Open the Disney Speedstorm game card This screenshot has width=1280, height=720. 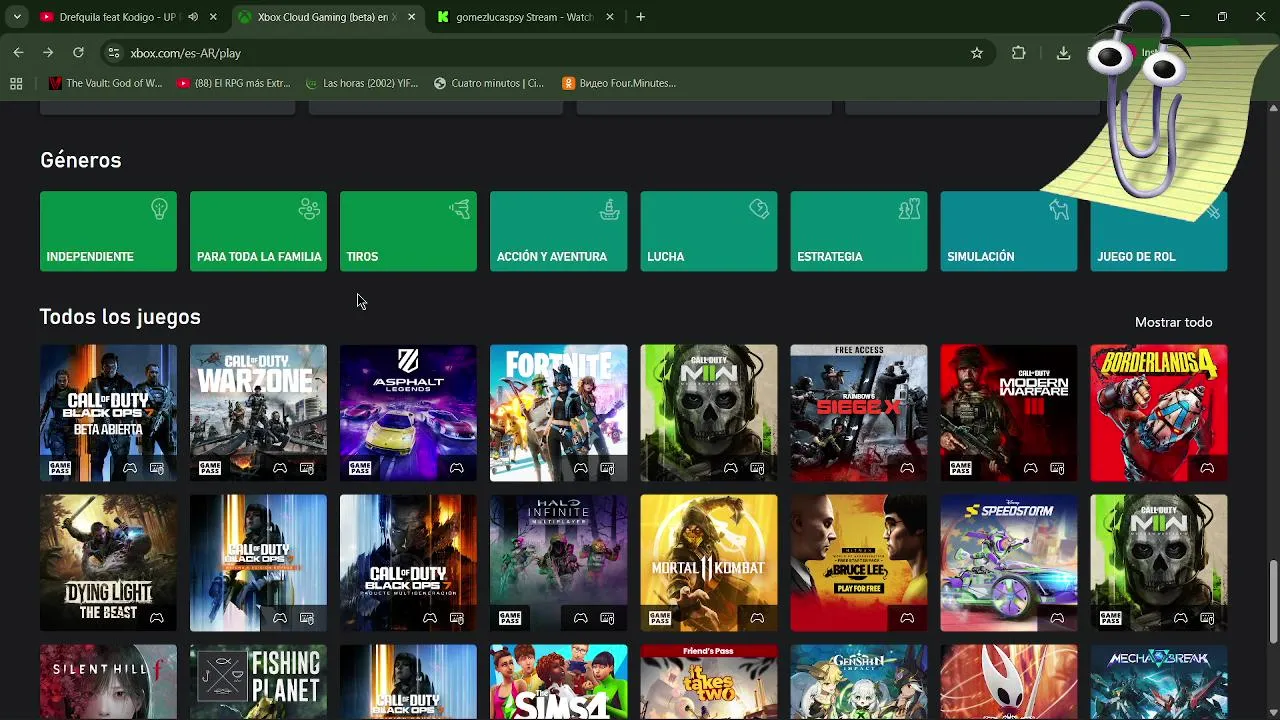click(1008, 563)
